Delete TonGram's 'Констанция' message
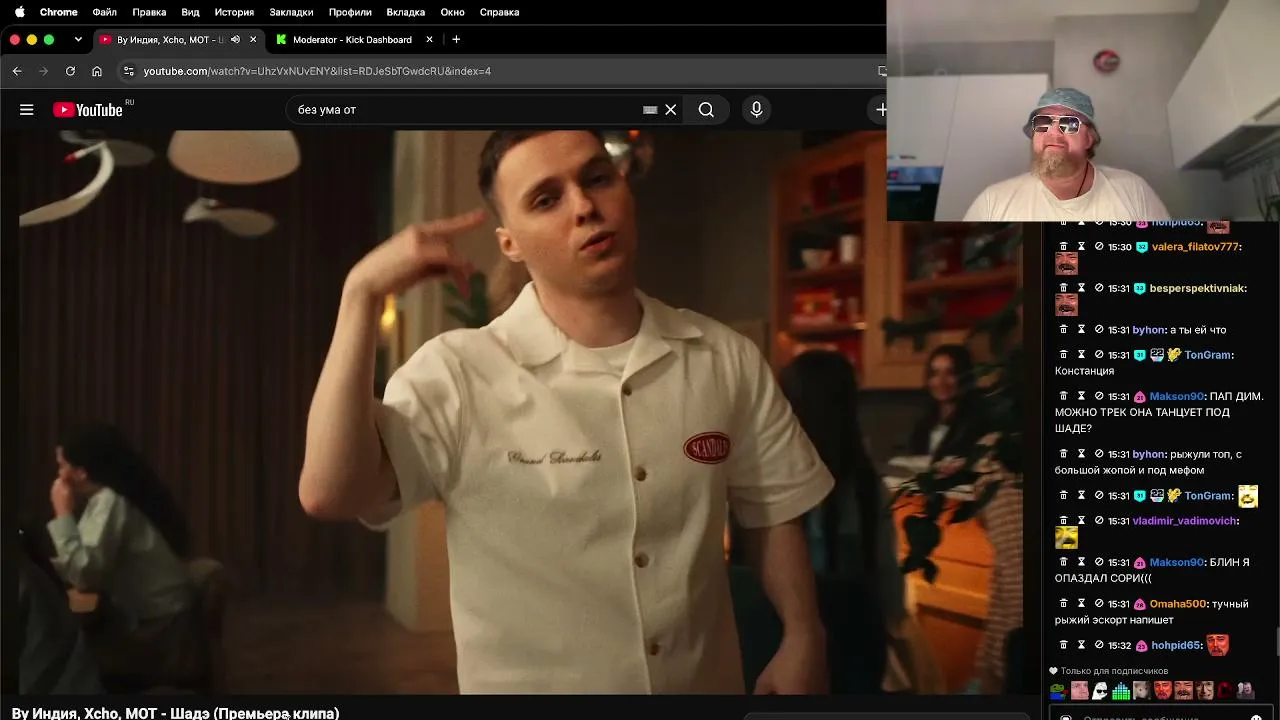Viewport: 1280px width, 720px height. pyautogui.click(x=1064, y=355)
